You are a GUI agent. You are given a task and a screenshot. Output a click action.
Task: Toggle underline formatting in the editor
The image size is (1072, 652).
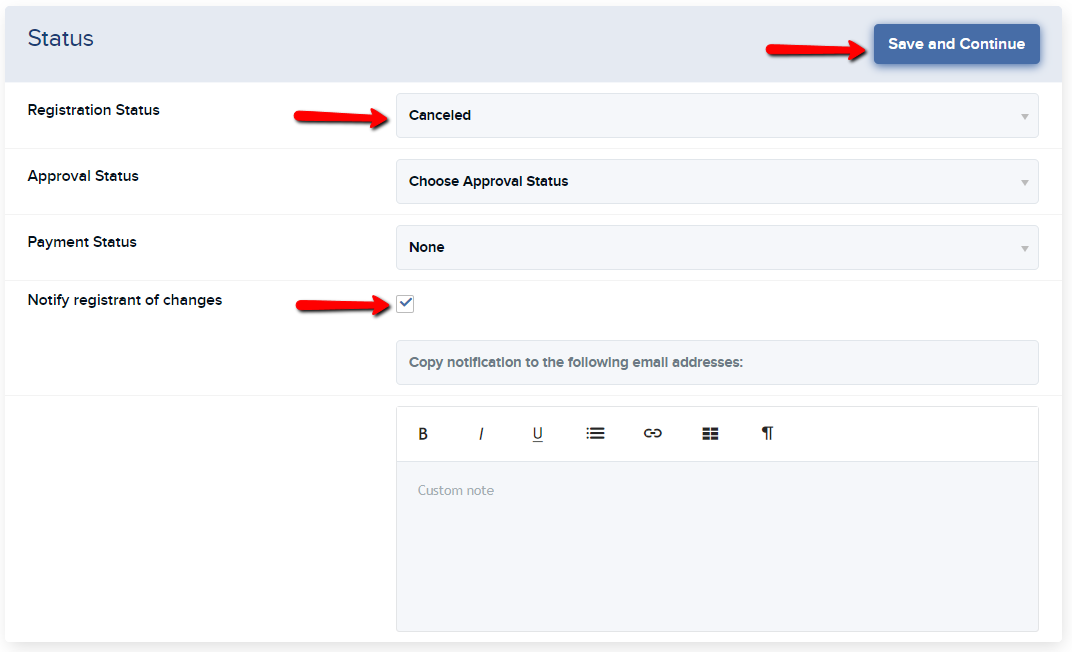click(537, 433)
